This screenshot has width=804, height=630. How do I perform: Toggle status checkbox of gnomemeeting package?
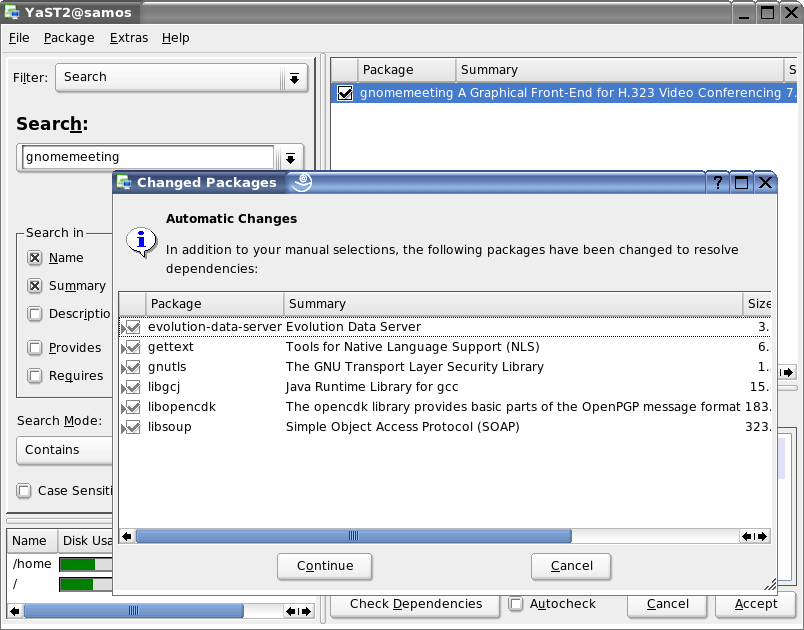click(345, 93)
